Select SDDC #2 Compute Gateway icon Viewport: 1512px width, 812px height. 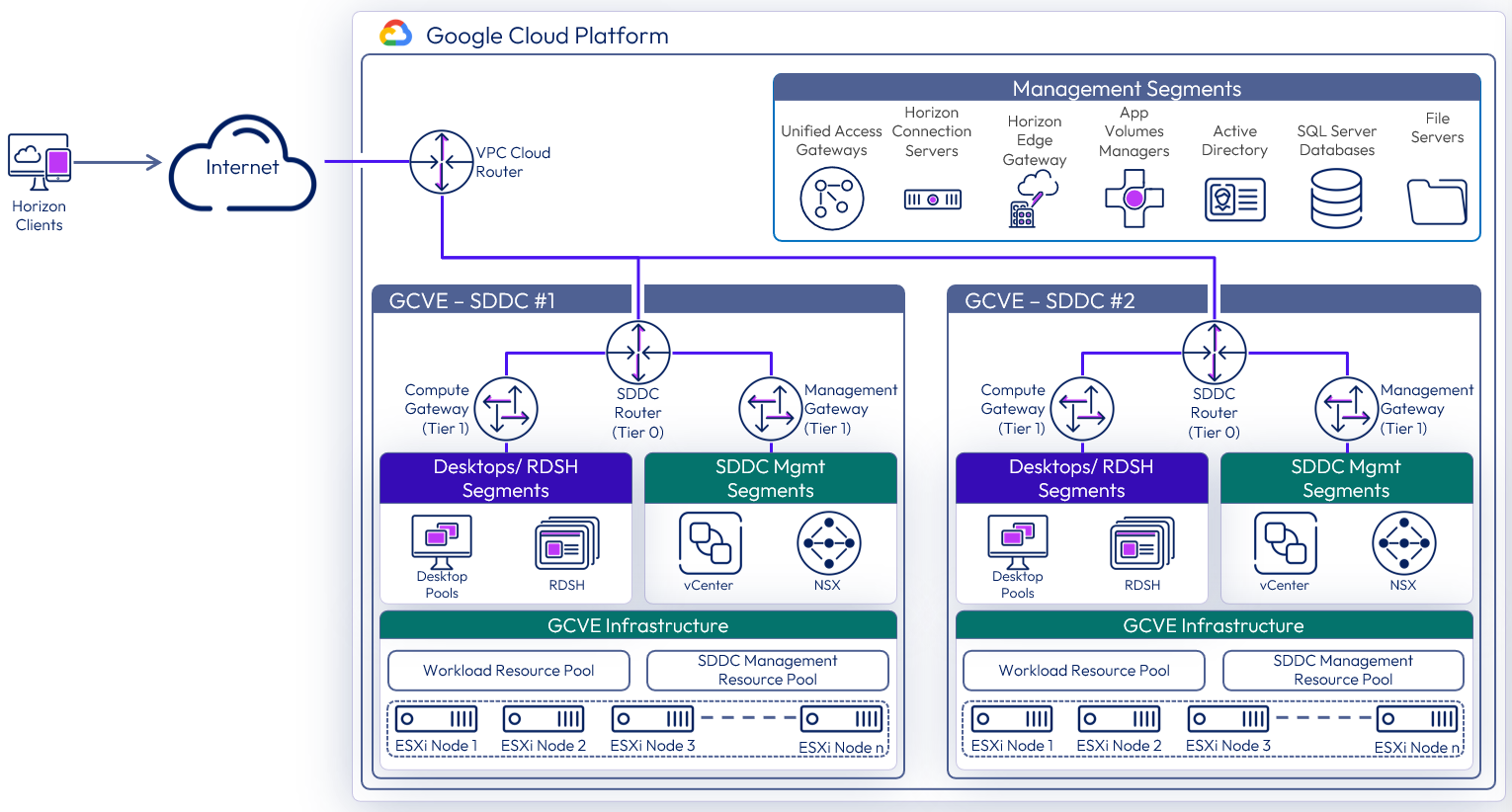[1082, 409]
